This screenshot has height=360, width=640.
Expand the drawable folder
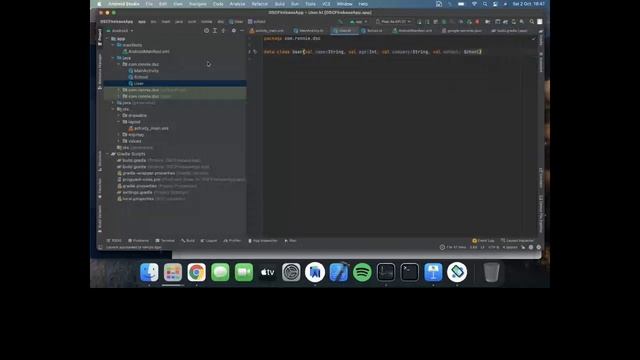coord(119,116)
